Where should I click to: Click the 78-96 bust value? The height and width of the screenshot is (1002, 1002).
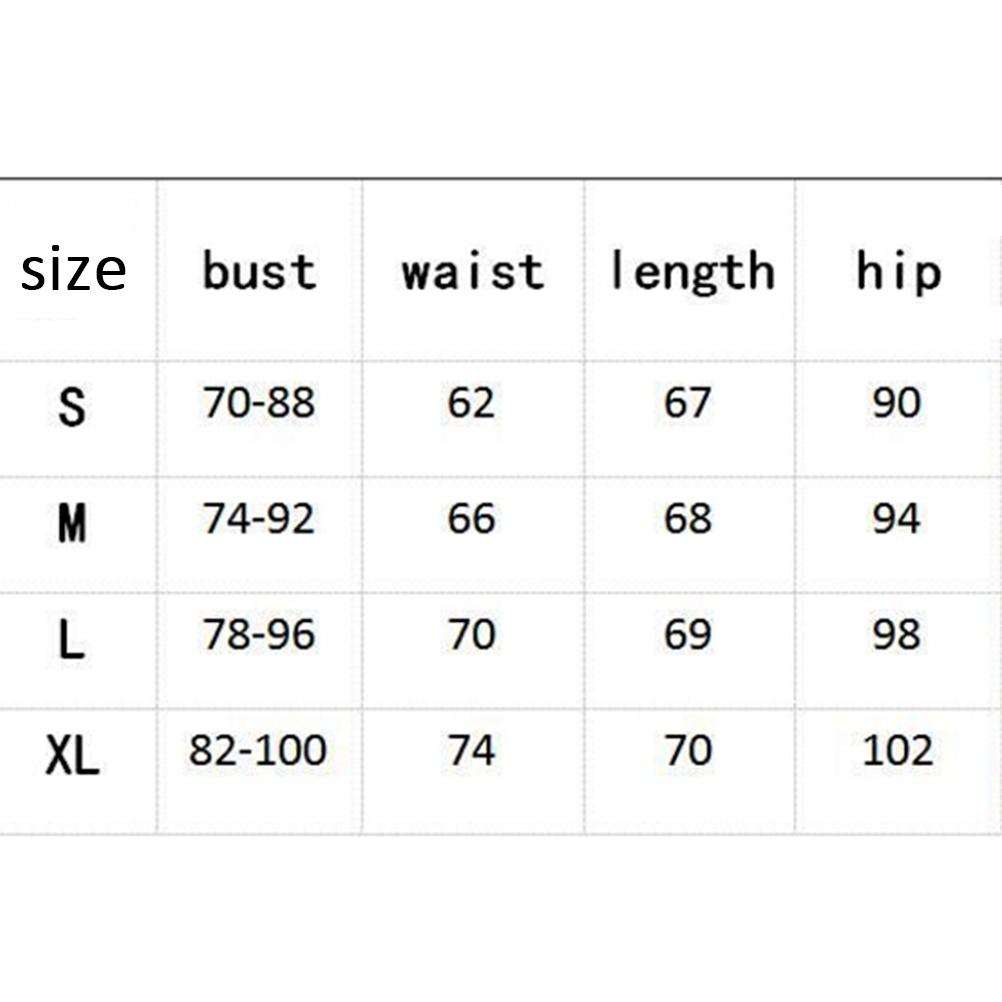click(x=259, y=635)
